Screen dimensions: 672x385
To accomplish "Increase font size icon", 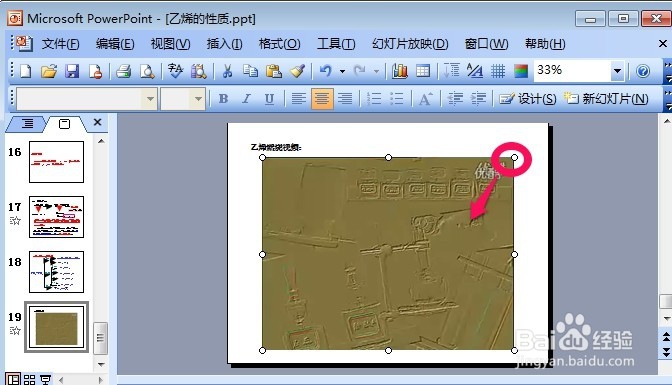I will pyautogui.click(x=425, y=99).
